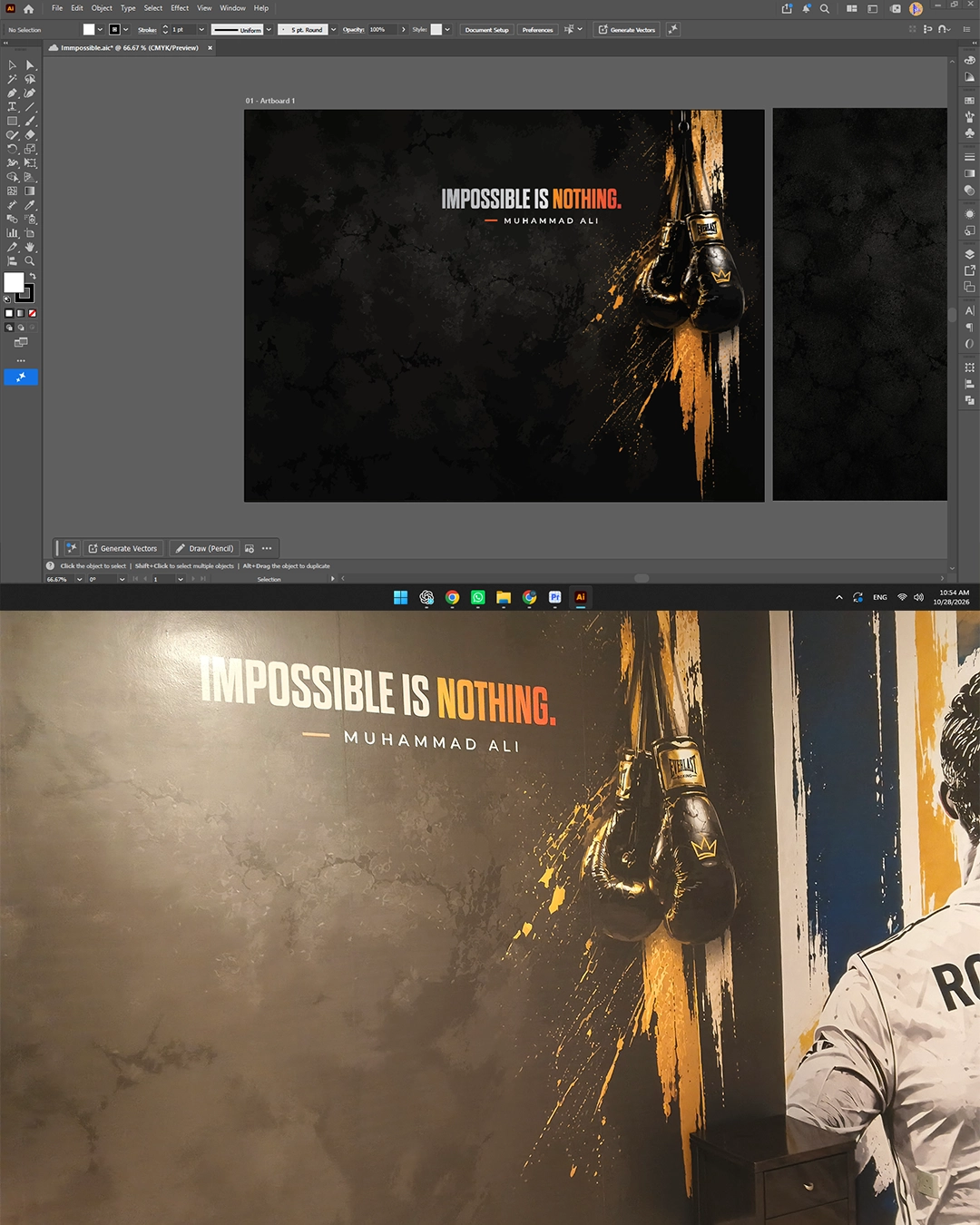The image size is (980, 1225).
Task: Open the Layers panel icon
Action: point(969,254)
